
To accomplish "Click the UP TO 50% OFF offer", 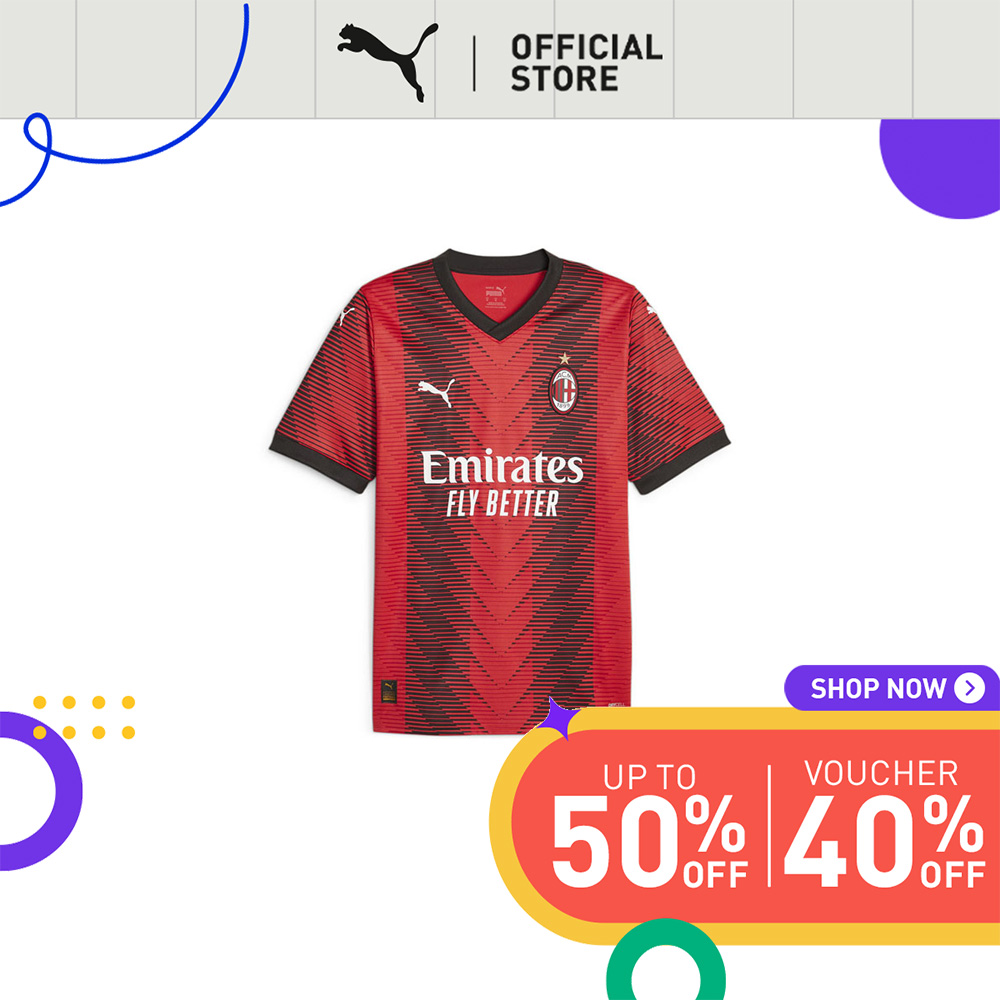I will [x=649, y=825].
